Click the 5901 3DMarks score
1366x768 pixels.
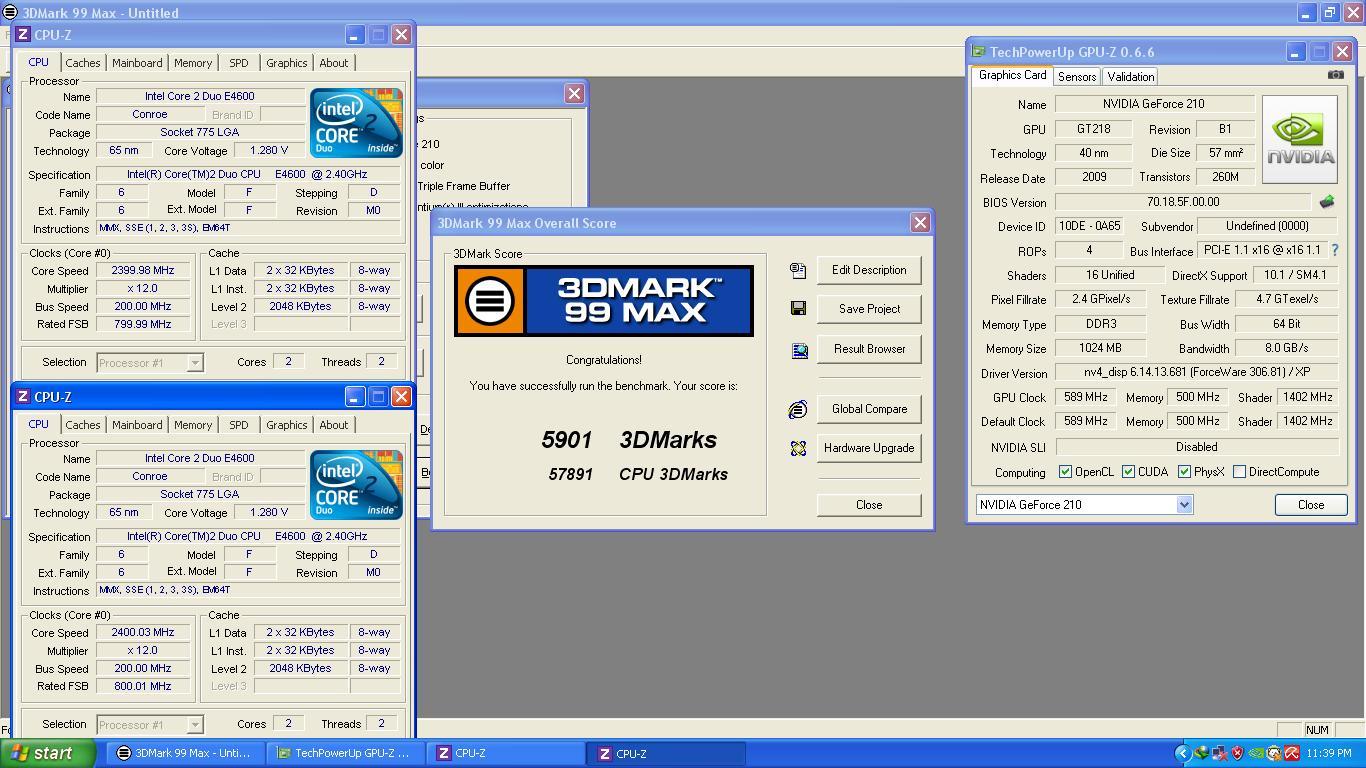coord(629,440)
